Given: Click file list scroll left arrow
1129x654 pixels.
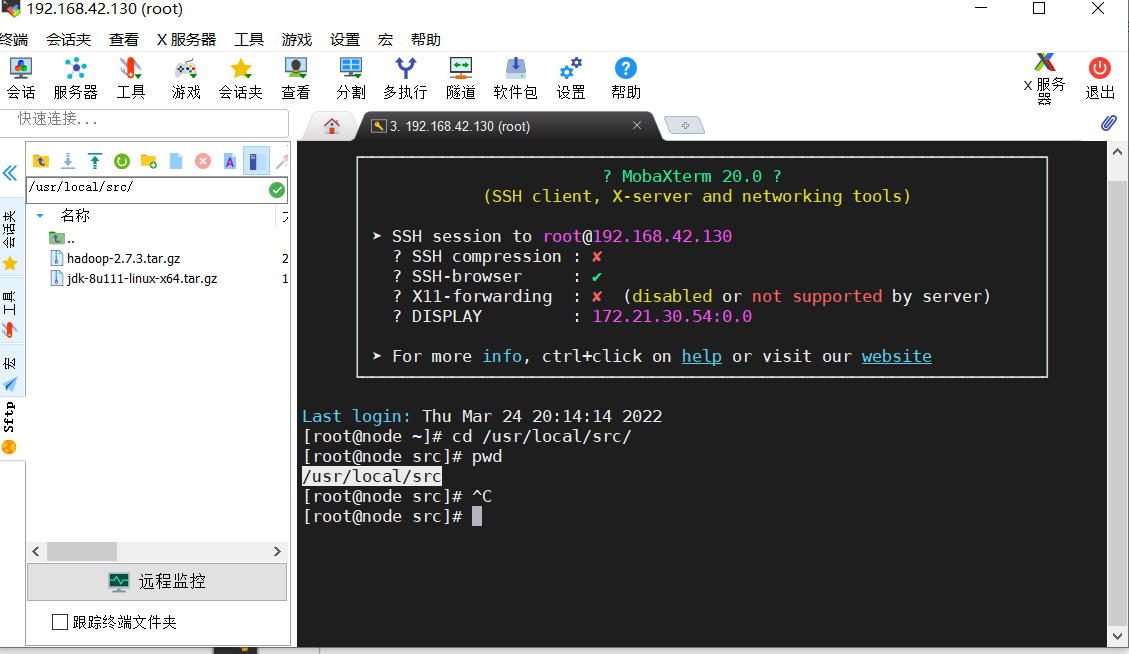Looking at the screenshot, I should pyautogui.click(x=36, y=552).
